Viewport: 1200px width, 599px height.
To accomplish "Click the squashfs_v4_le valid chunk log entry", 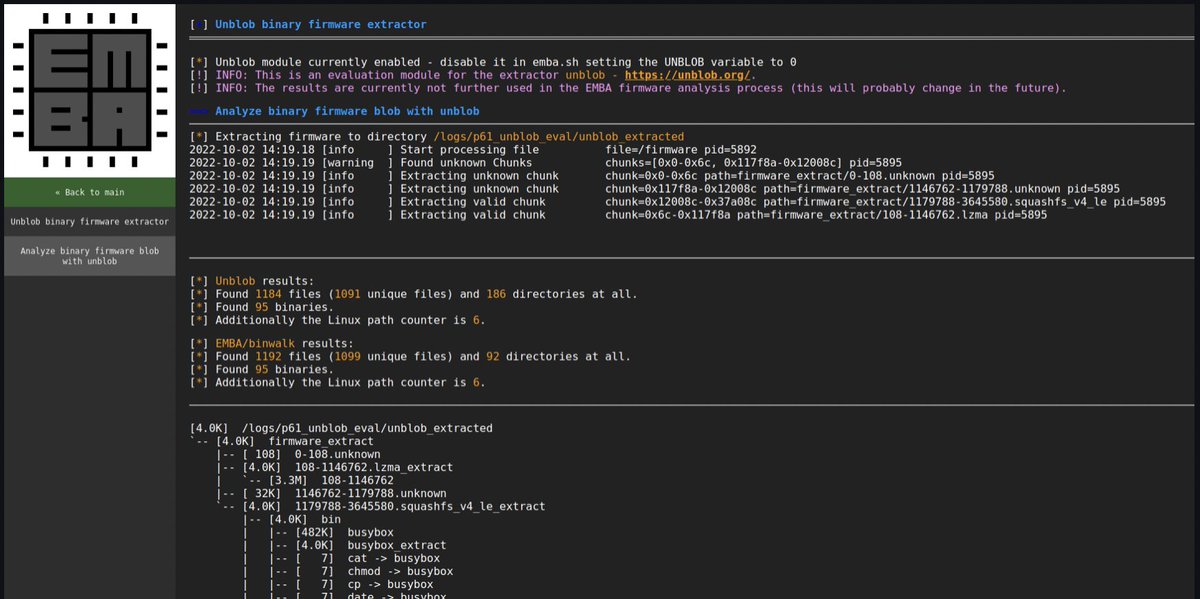I will tap(678, 202).
